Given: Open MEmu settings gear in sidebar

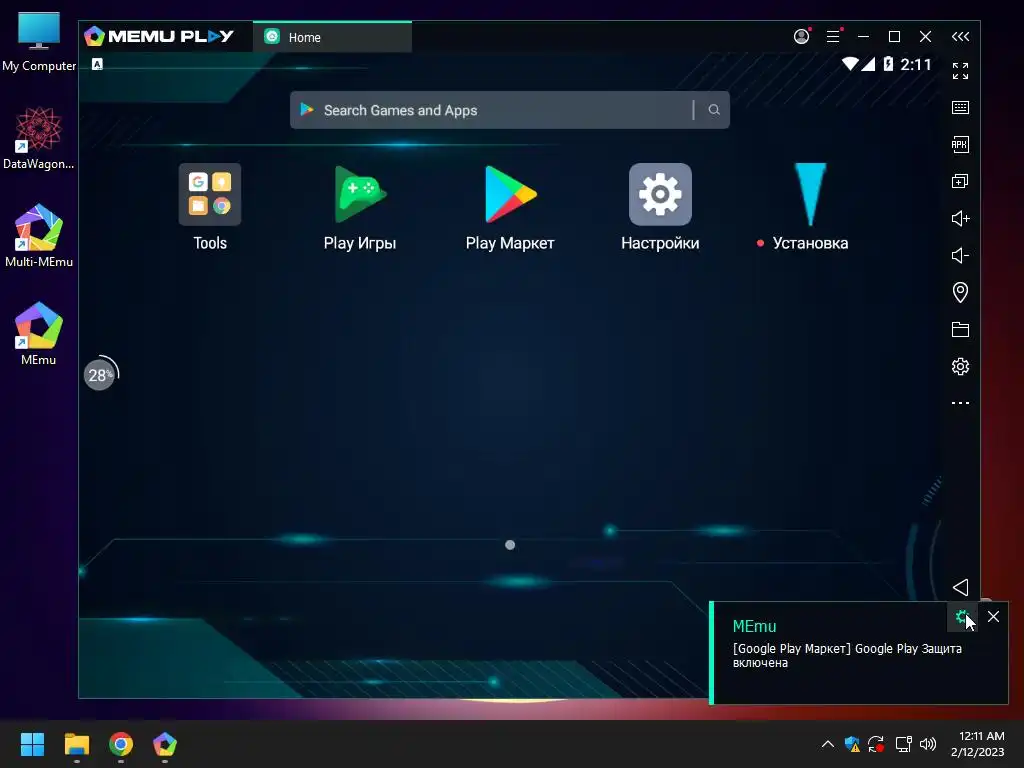Looking at the screenshot, I should [960, 366].
